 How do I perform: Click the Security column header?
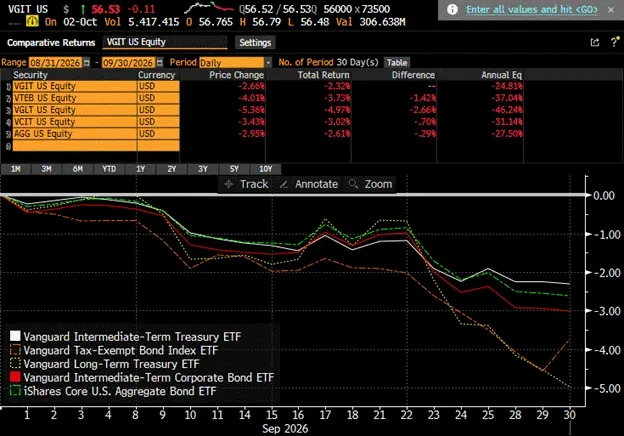[30, 75]
